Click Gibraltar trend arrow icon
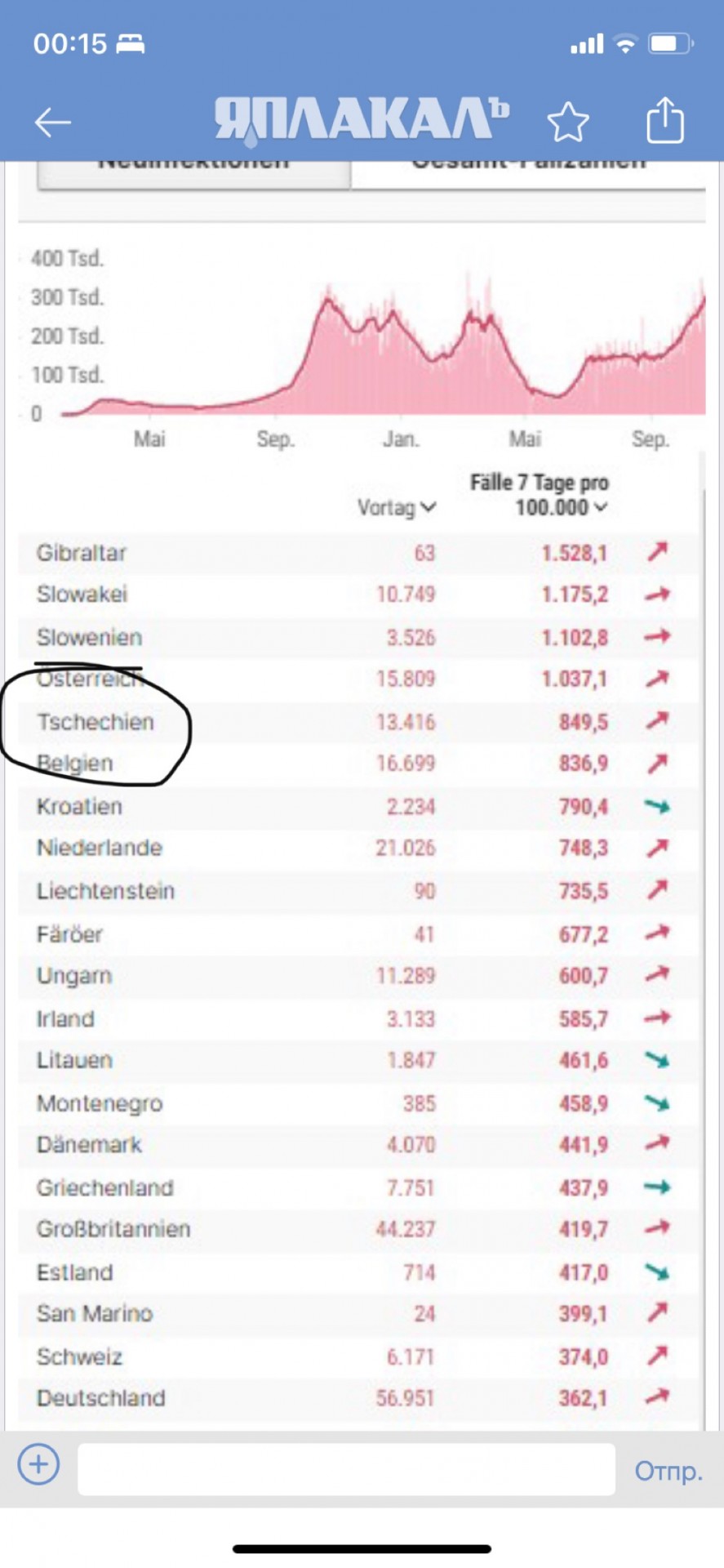 click(657, 552)
